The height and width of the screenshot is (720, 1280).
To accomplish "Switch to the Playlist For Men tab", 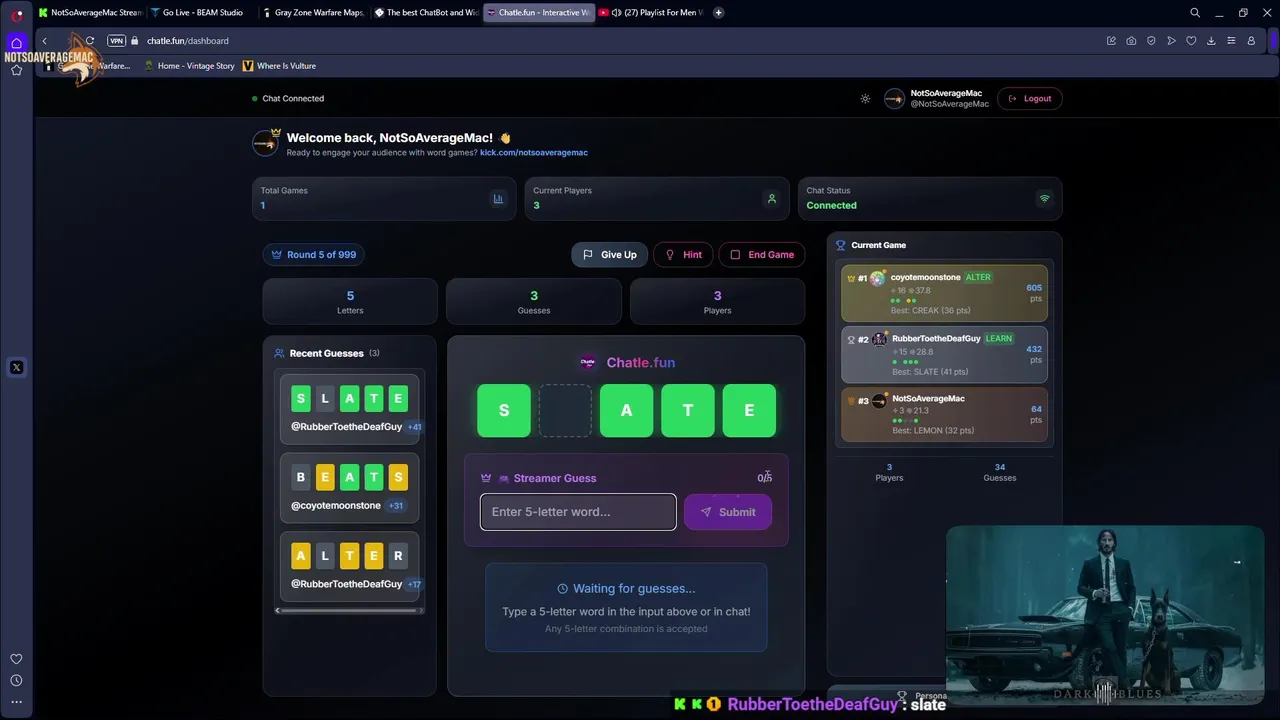I will pos(651,13).
